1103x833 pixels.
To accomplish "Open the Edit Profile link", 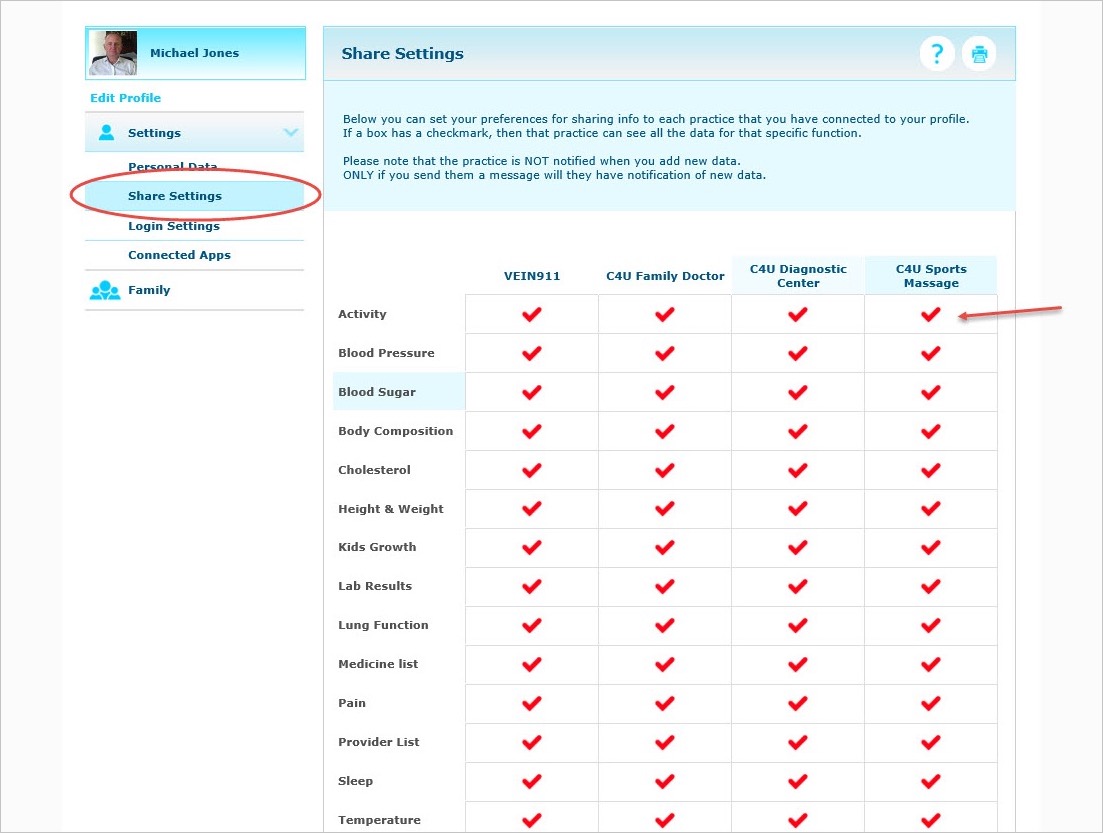I will pos(125,98).
